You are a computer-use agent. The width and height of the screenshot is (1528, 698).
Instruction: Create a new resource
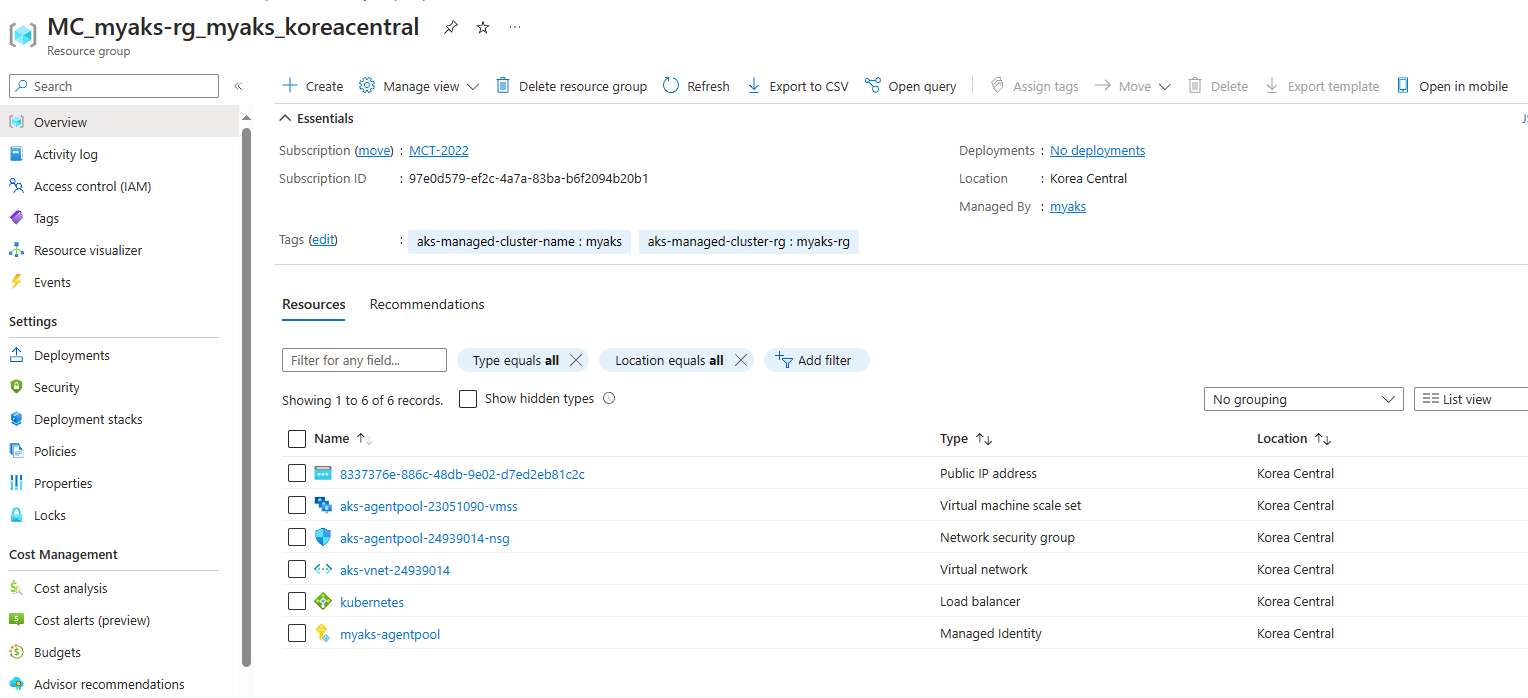313,86
